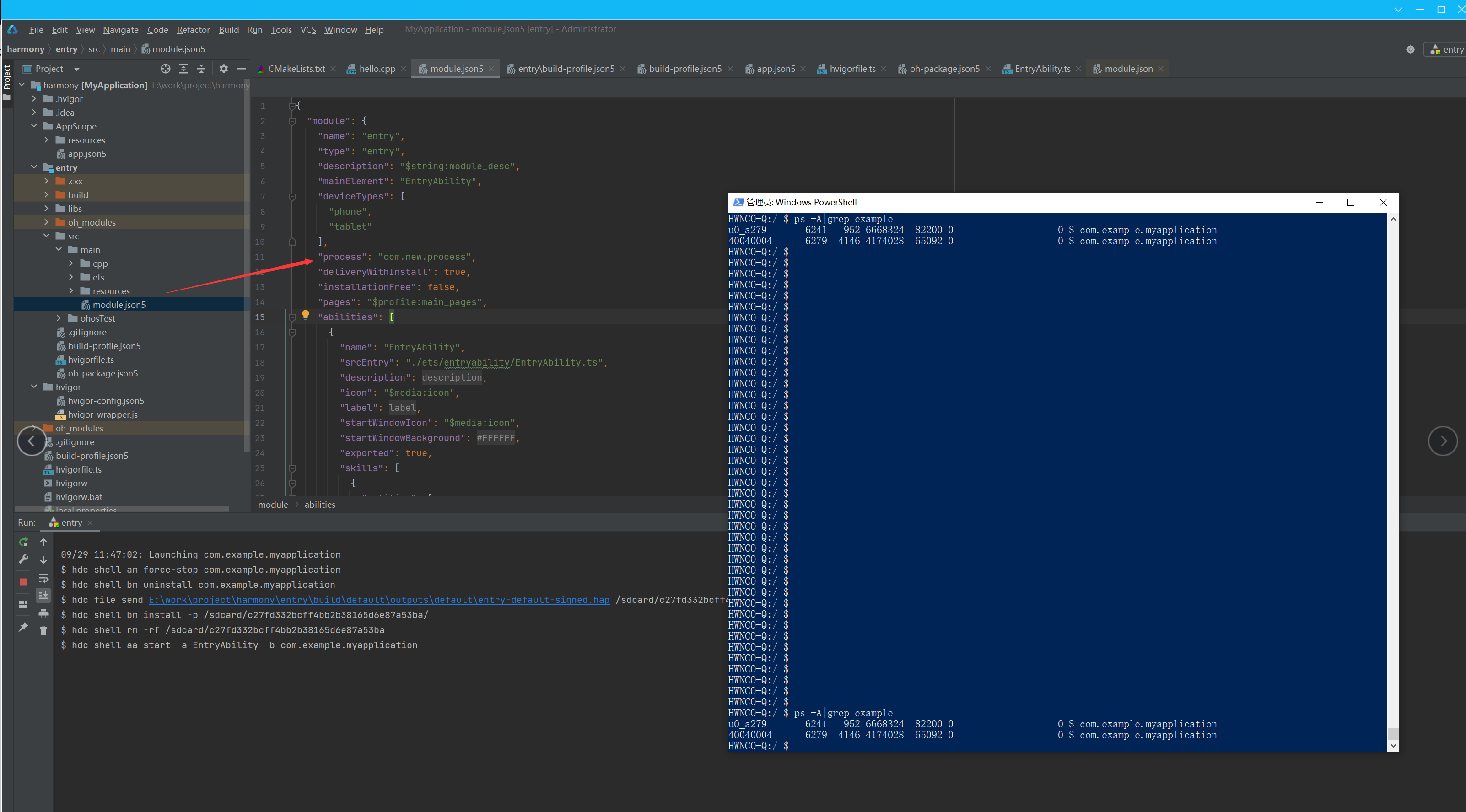This screenshot has width=1466, height=812.
Task: Click the up arrow in Run console
Action: 43,542
